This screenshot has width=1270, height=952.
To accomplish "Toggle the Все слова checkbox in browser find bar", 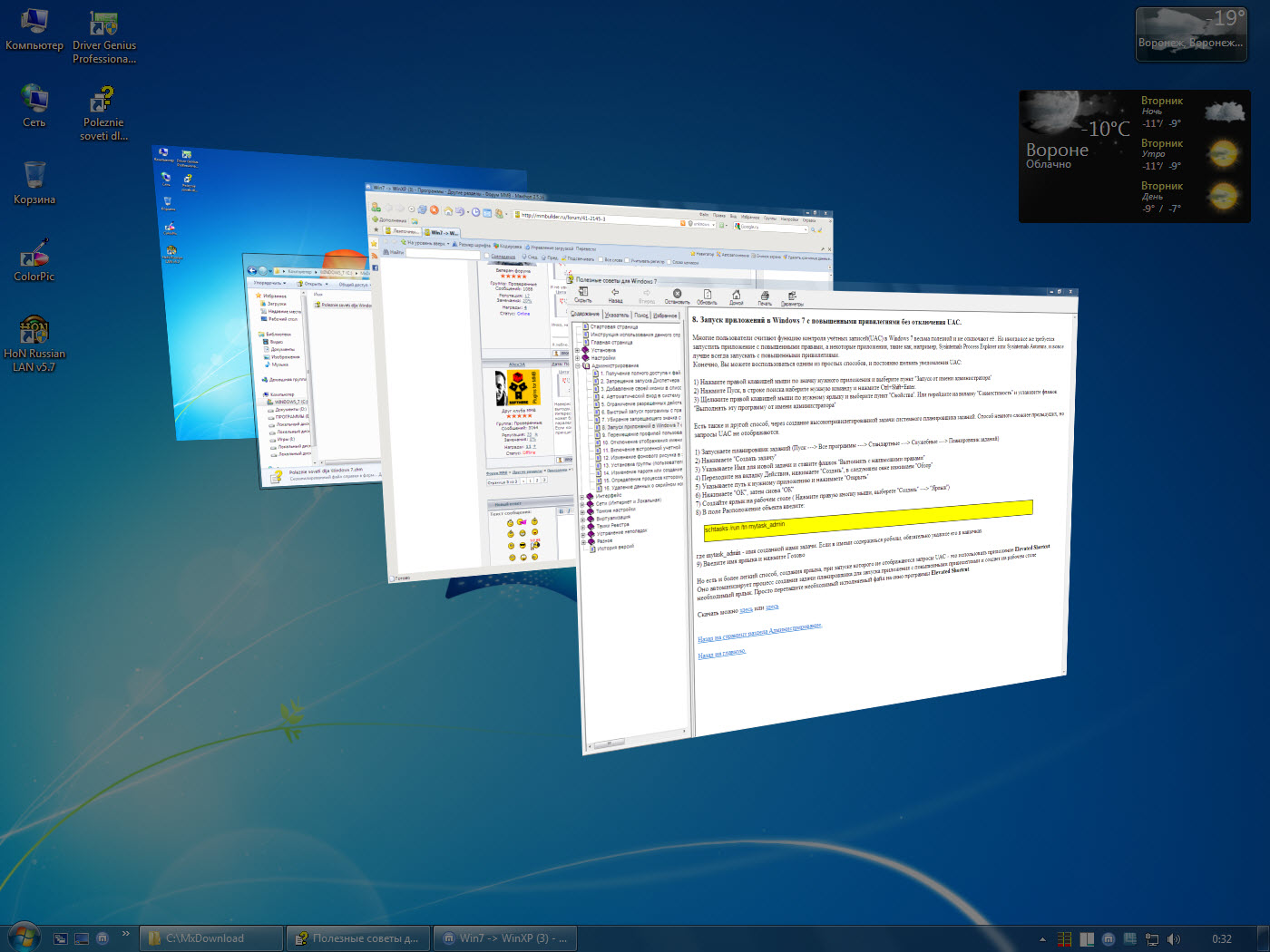I will pos(601,259).
